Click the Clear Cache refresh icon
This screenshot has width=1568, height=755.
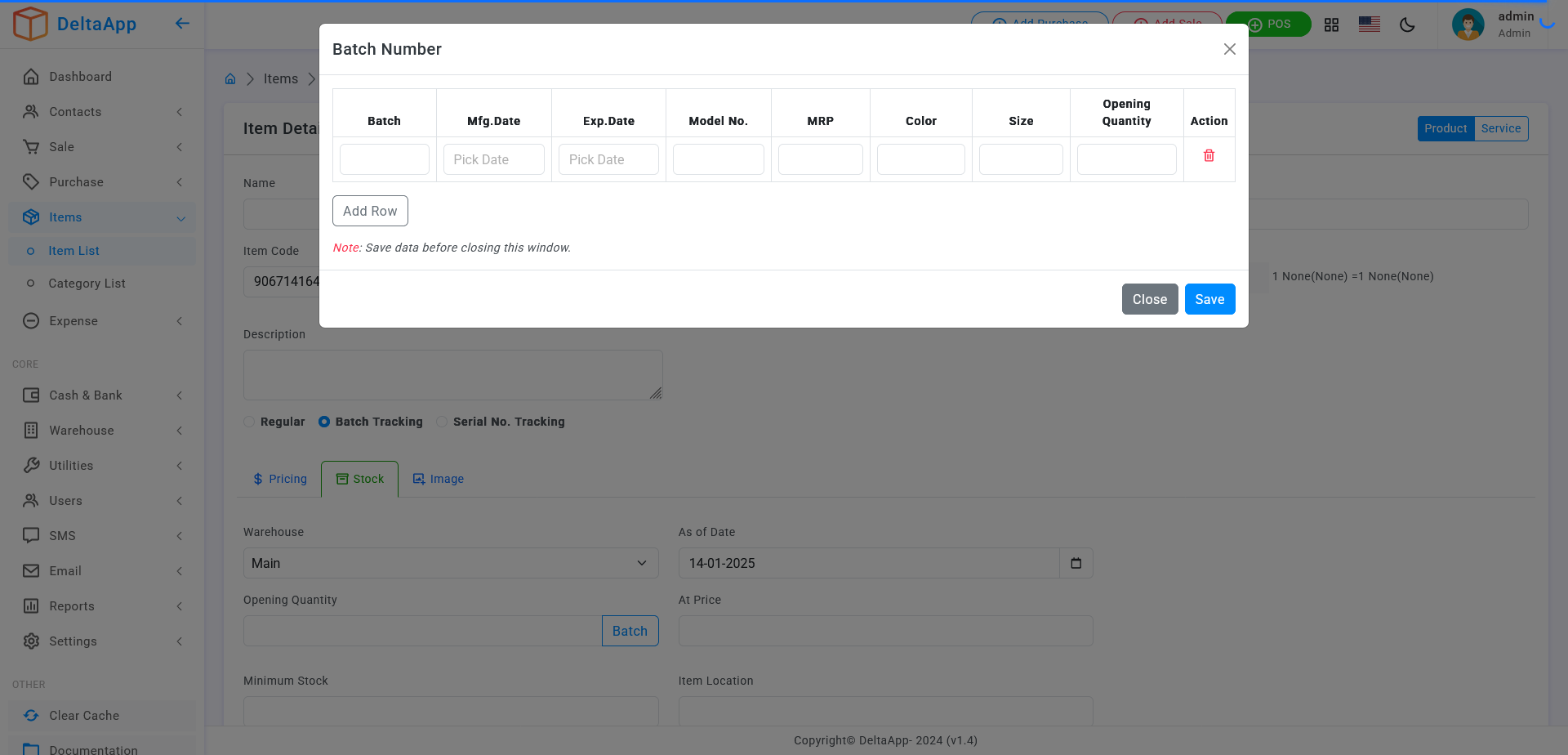tap(31, 716)
